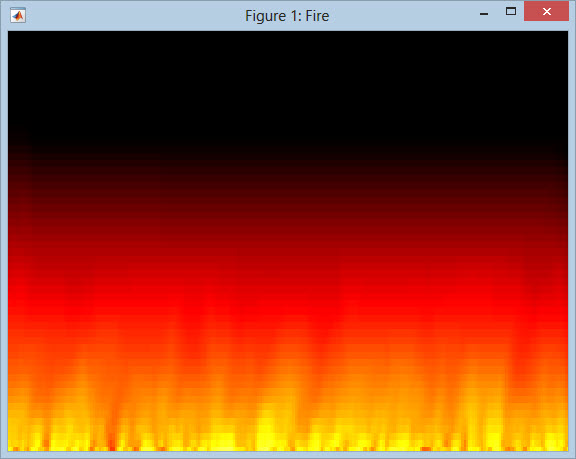This screenshot has width=576, height=459.
Task: Minimize the Figure 1: Fire window
Action: pyautogui.click(x=484, y=14)
